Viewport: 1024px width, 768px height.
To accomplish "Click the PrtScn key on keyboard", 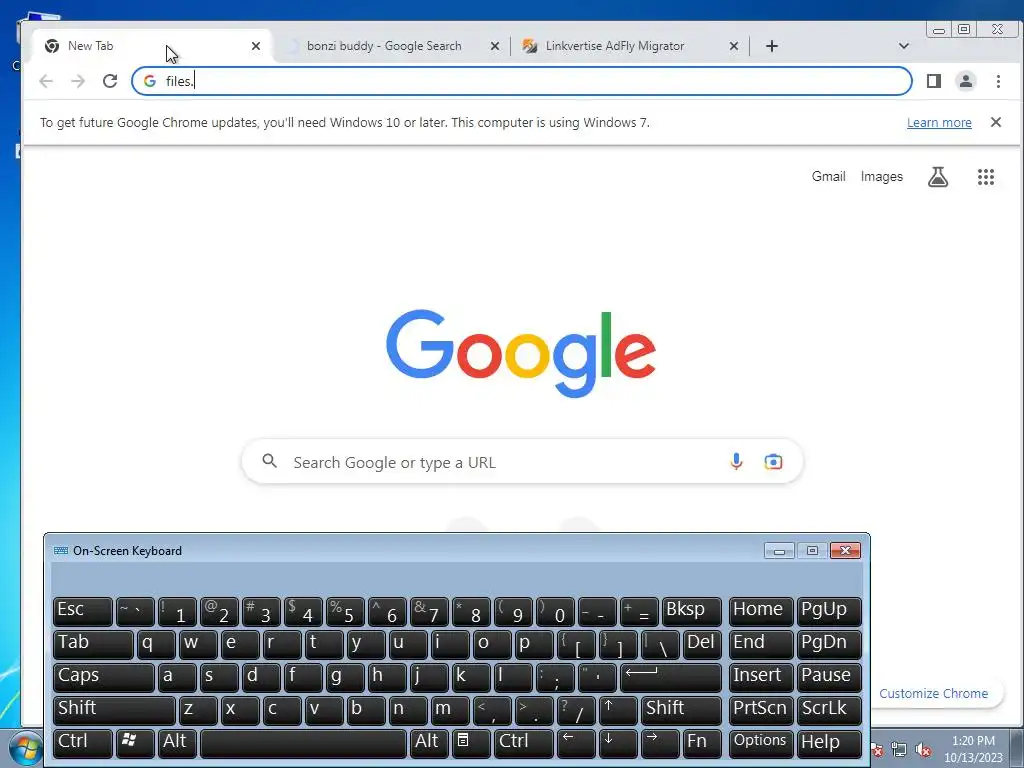I will click(761, 710).
